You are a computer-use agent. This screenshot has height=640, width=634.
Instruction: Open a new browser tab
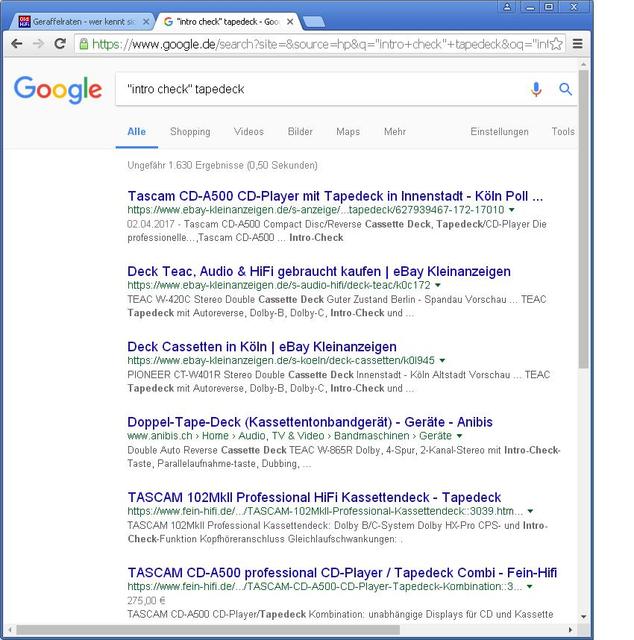tap(314, 22)
